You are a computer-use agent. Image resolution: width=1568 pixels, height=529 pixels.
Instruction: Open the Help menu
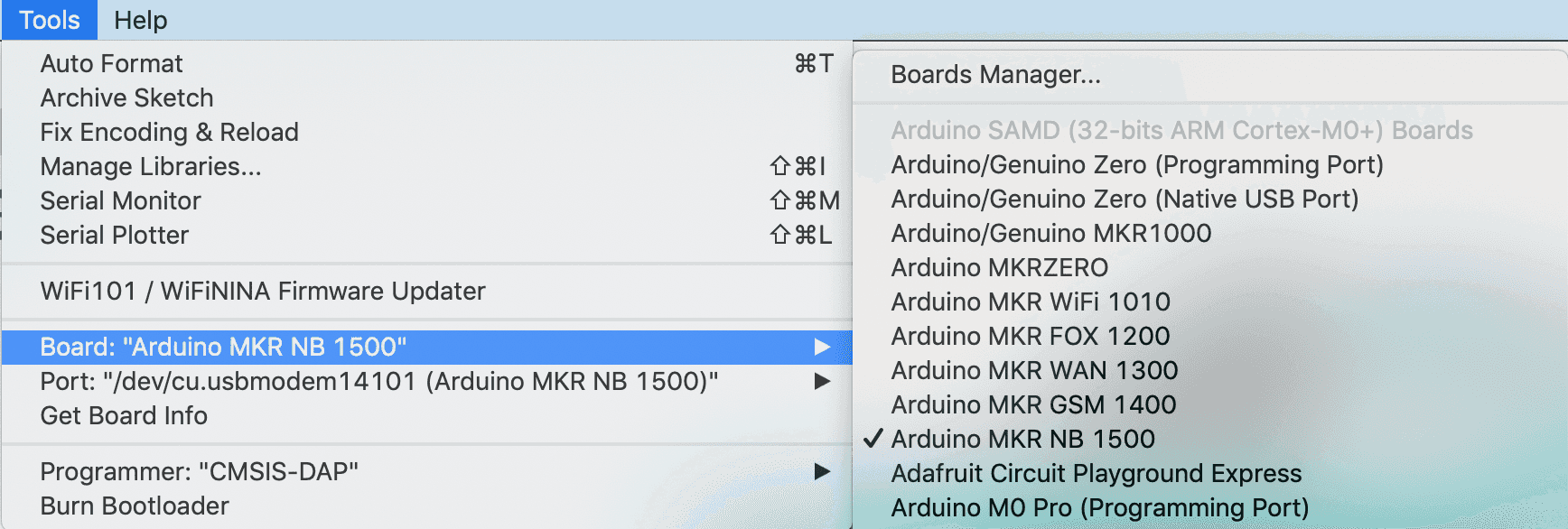click(140, 20)
